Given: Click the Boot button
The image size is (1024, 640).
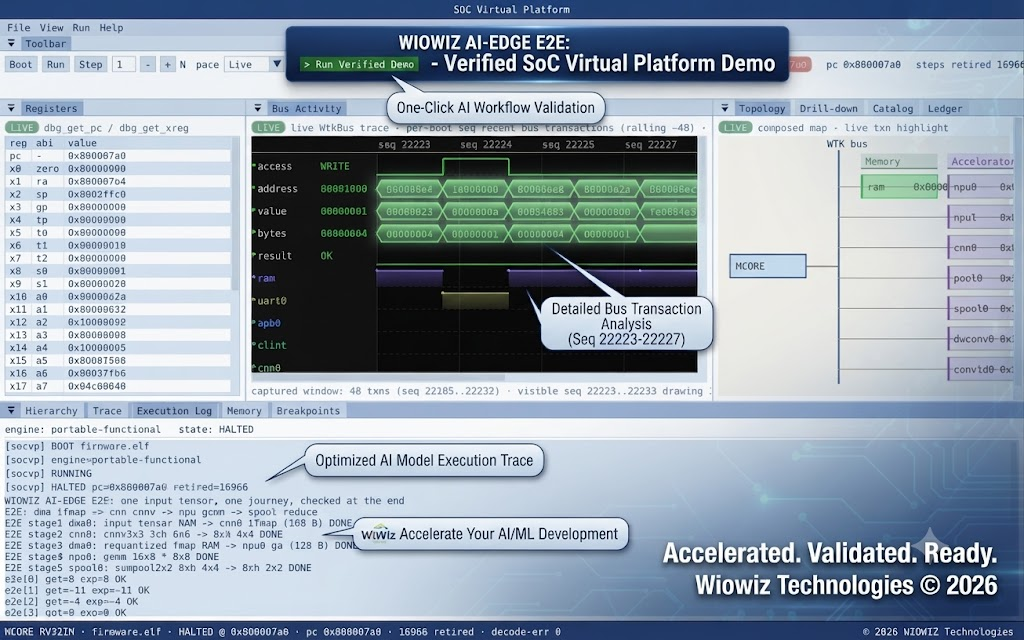Looking at the screenshot, I should pos(21,64).
